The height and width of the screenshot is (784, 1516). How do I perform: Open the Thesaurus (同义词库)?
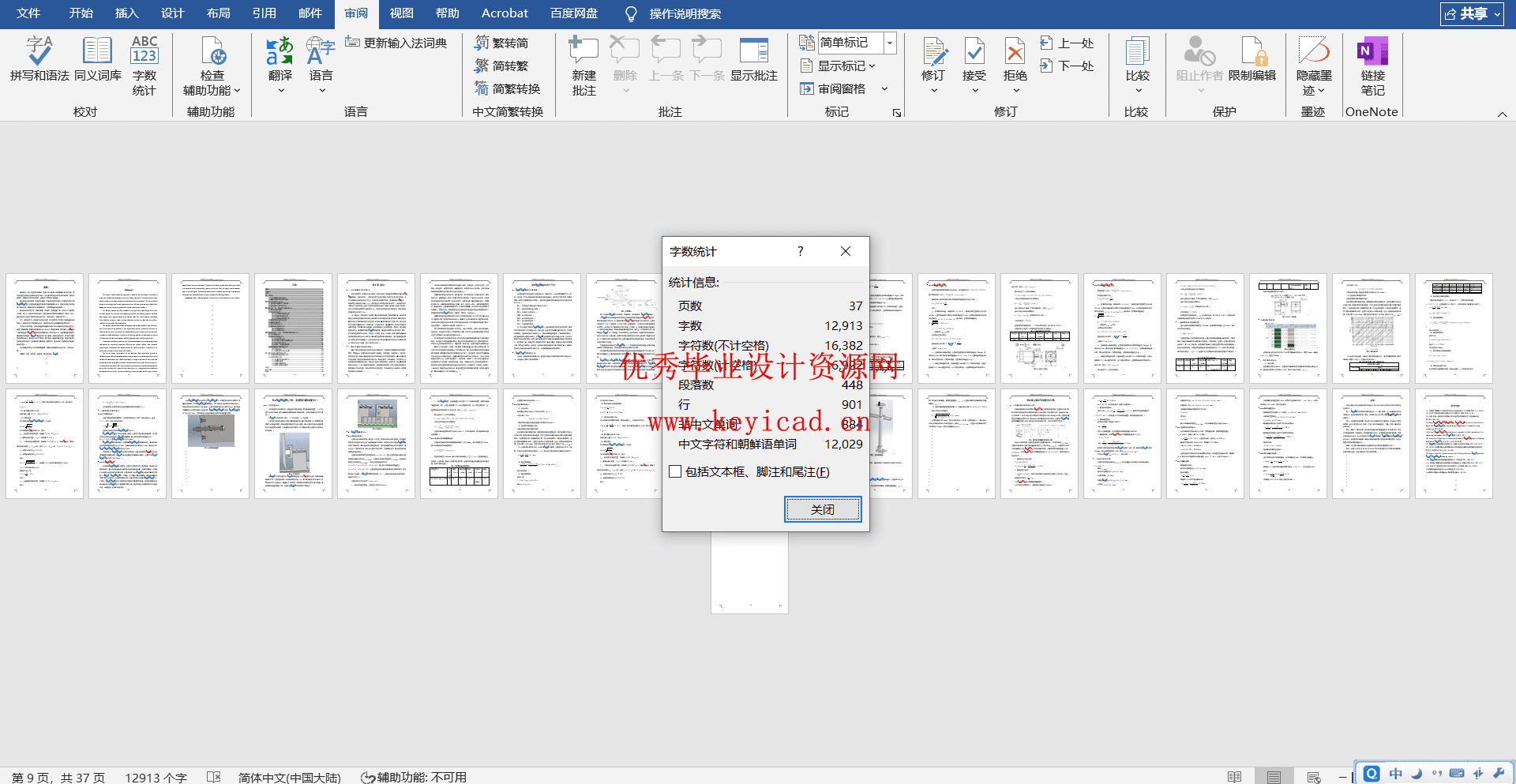(98, 59)
